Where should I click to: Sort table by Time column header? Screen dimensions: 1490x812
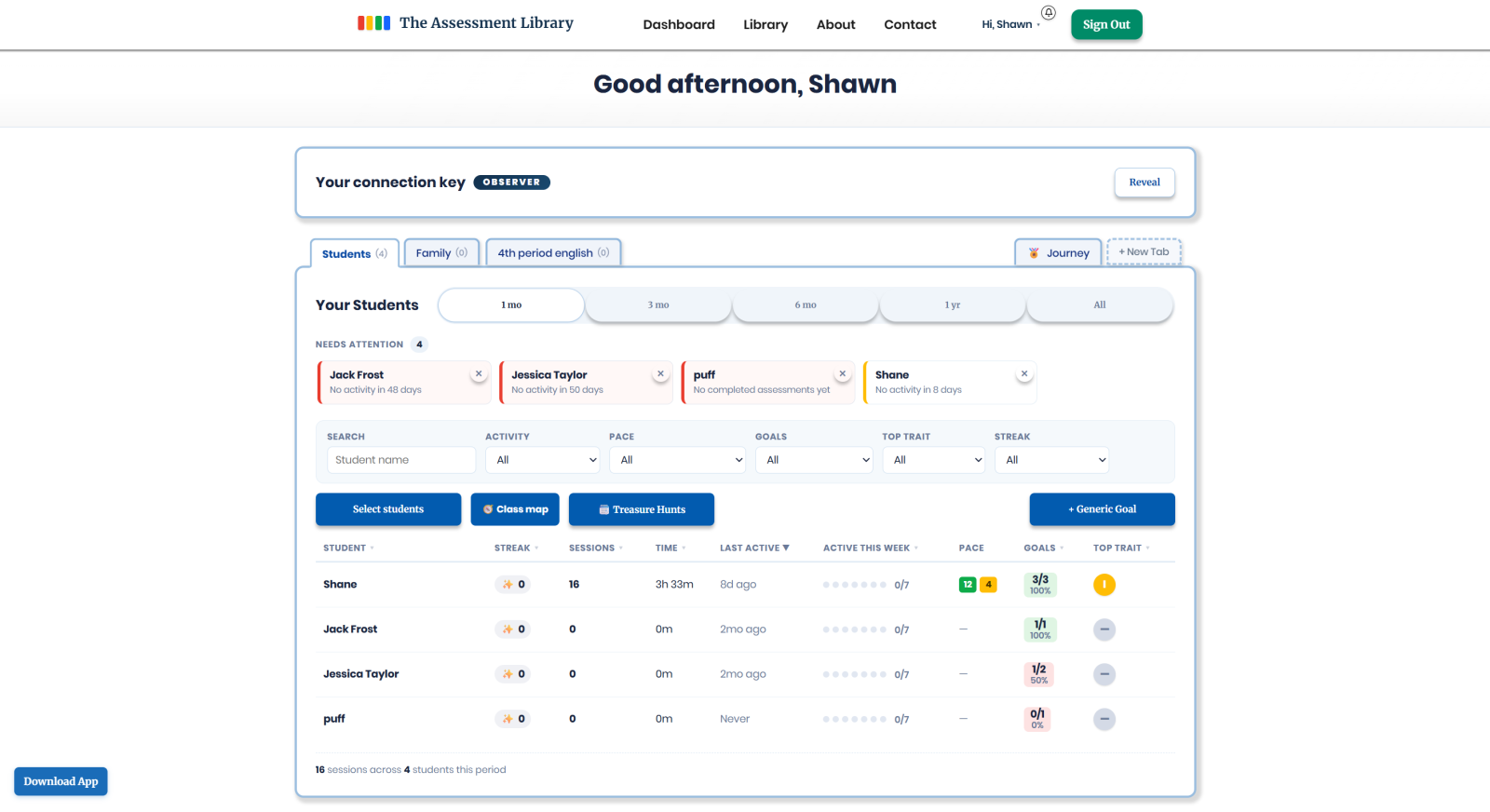point(670,548)
